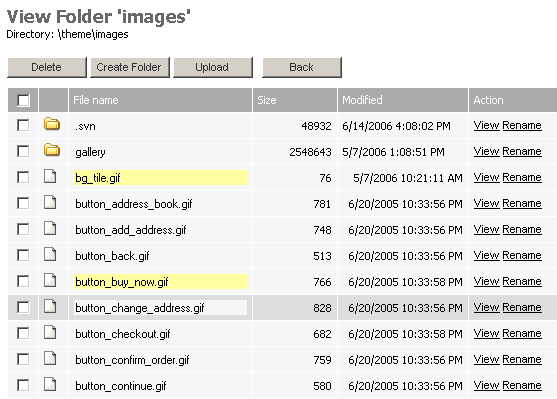The width and height of the screenshot is (557, 399).
Task: Open the Upload dialog button
Action: click(x=213, y=67)
